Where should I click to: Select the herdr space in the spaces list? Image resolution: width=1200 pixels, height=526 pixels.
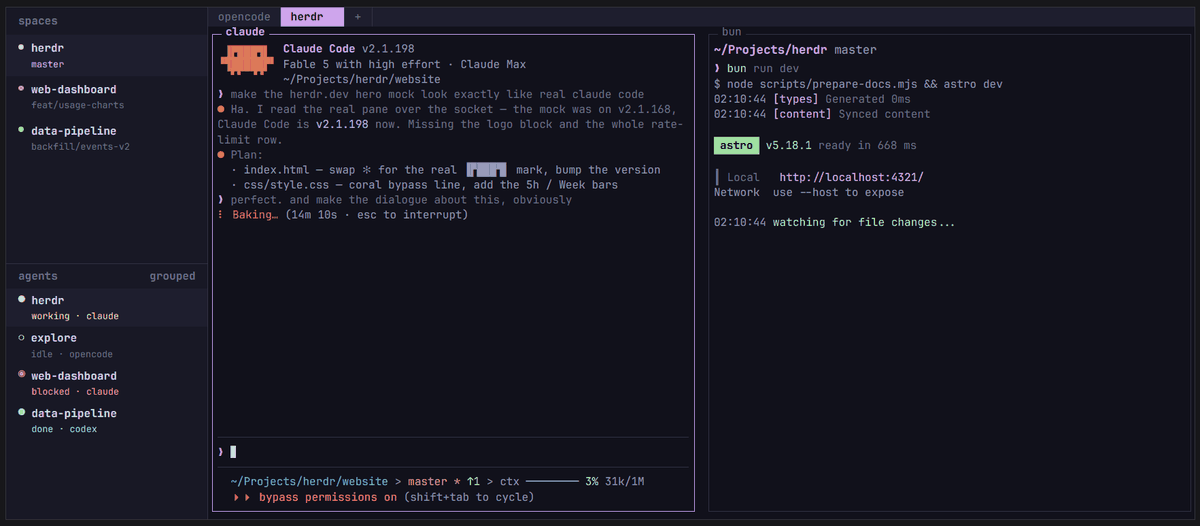coord(105,55)
